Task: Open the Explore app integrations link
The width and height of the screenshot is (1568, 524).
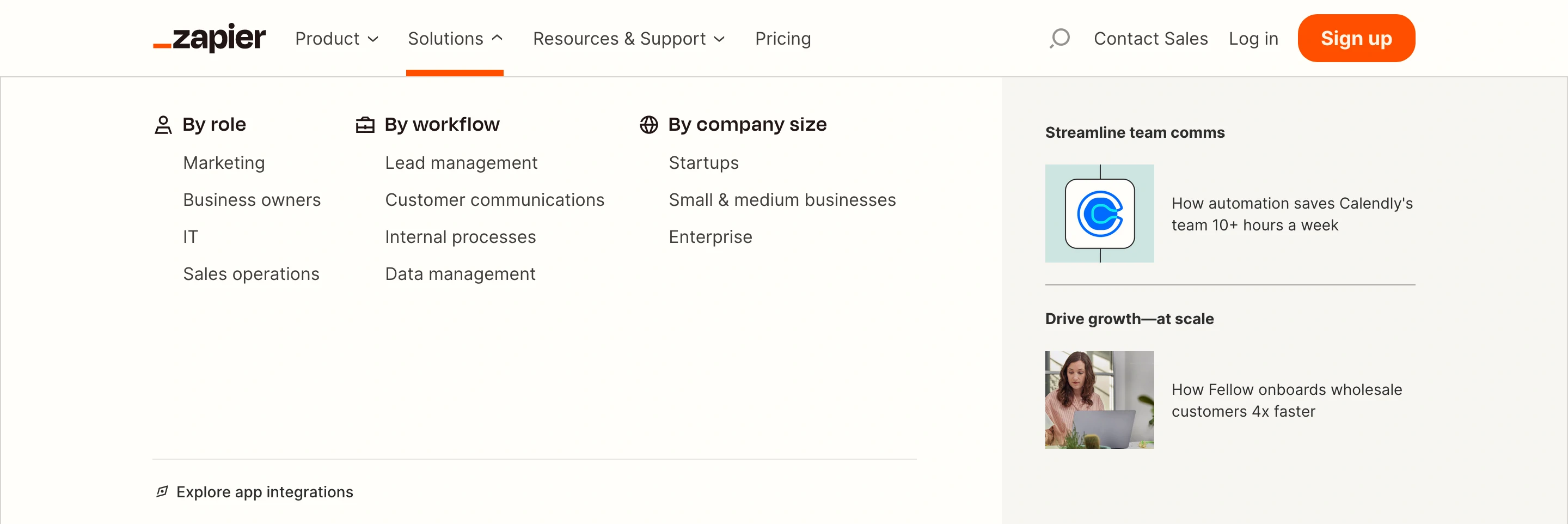Action: (x=264, y=492)
